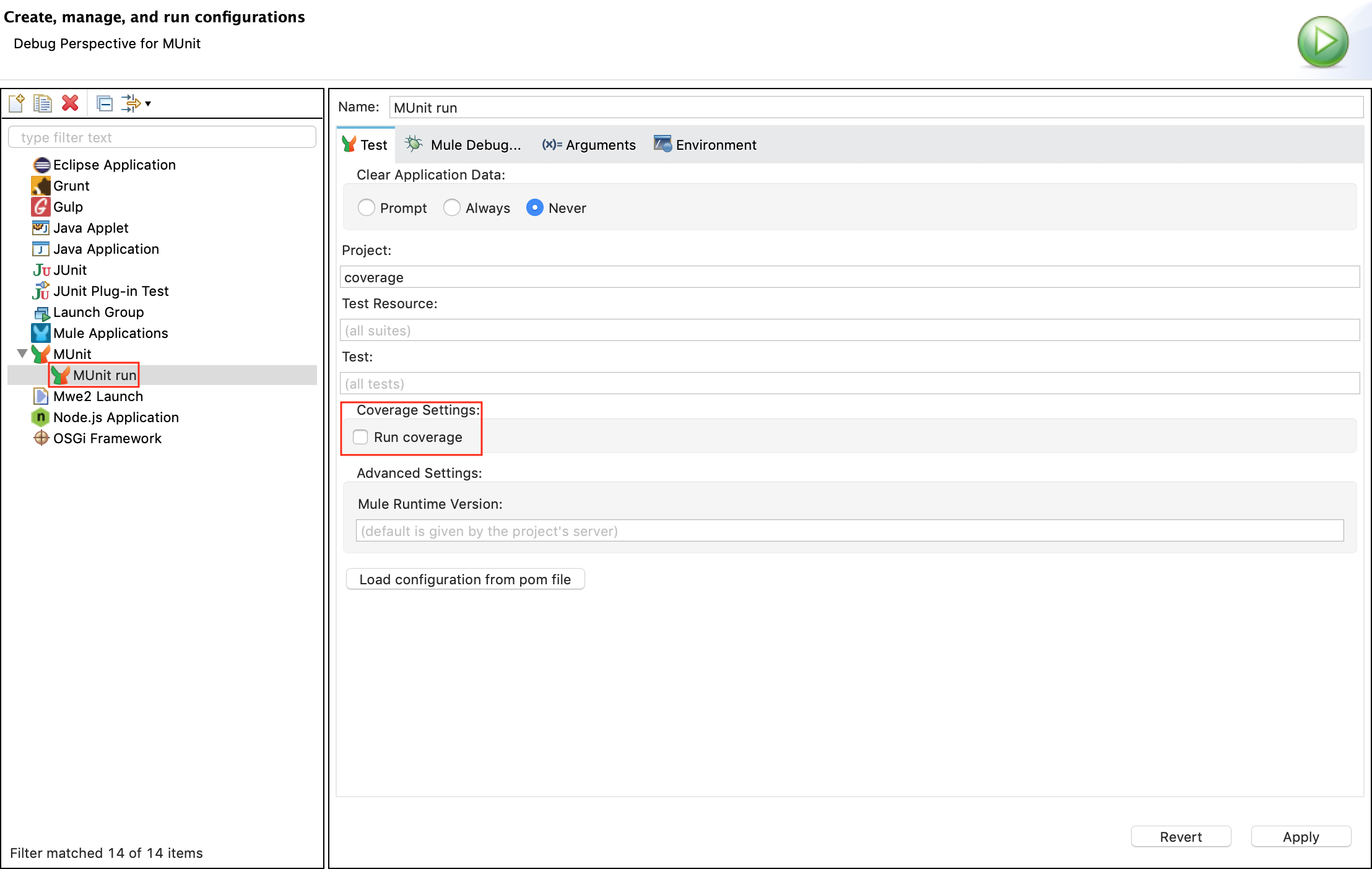The image size is (1372, 869).
Task: Collapse the MUnit tree node
Action: click(x=22, y=354)
